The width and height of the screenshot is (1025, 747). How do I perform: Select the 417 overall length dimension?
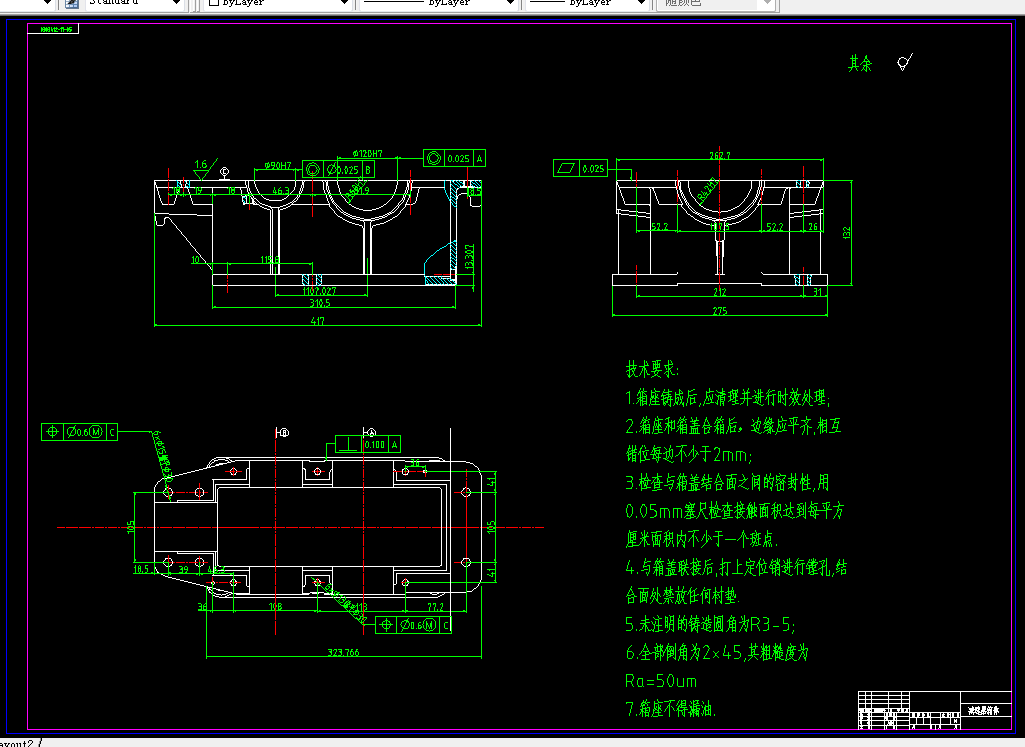point(318,321)
